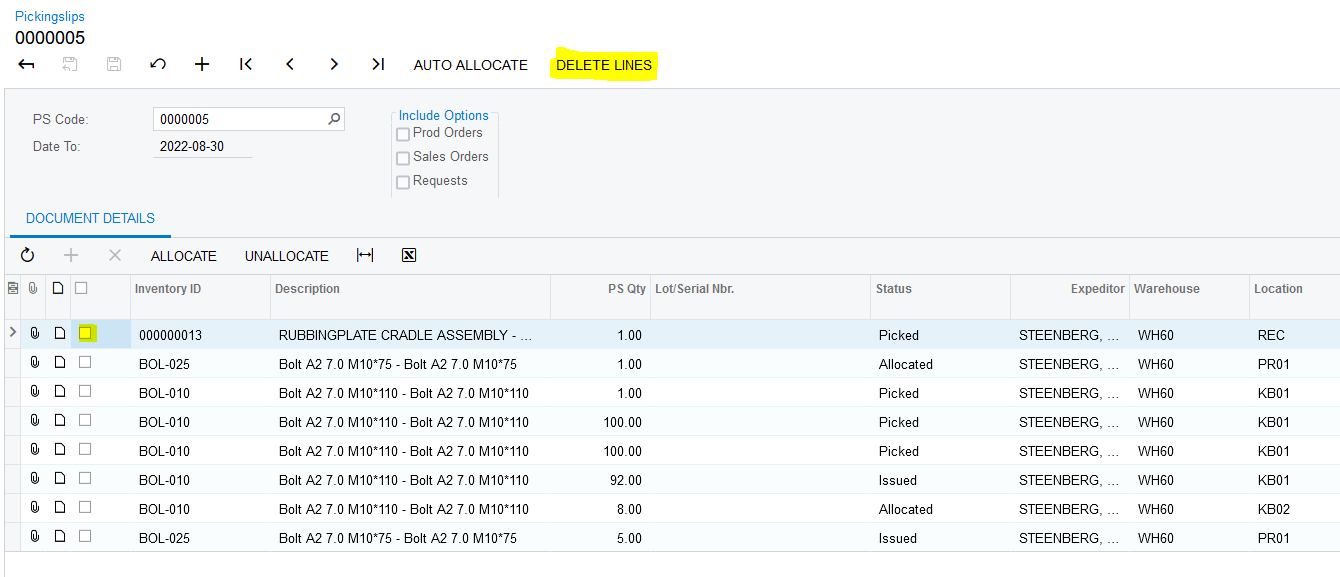The height and width of the screenshot is (577, 1340).
Task: Export grid to Excel icon
Action: 408,255
